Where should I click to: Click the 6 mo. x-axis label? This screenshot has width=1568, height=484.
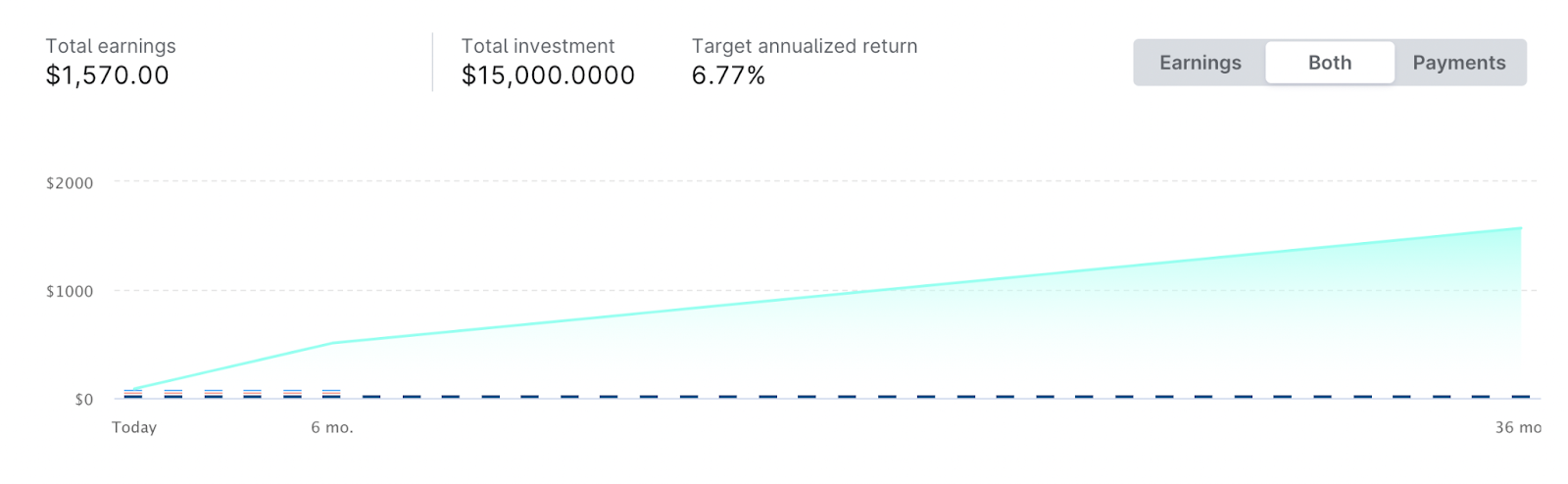[x=332, y=427]
